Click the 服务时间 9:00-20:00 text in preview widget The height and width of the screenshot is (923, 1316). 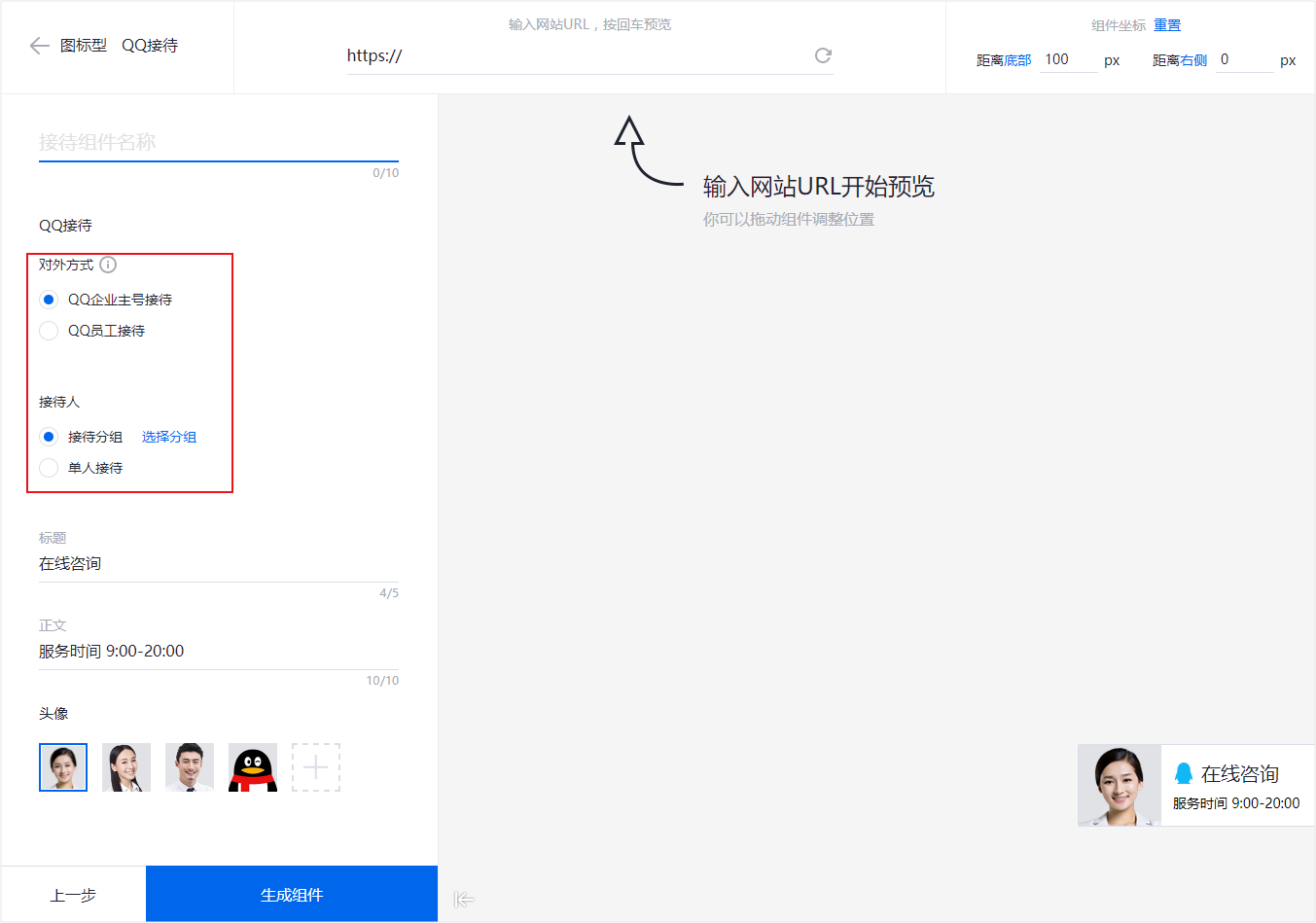coord(1236,803)
